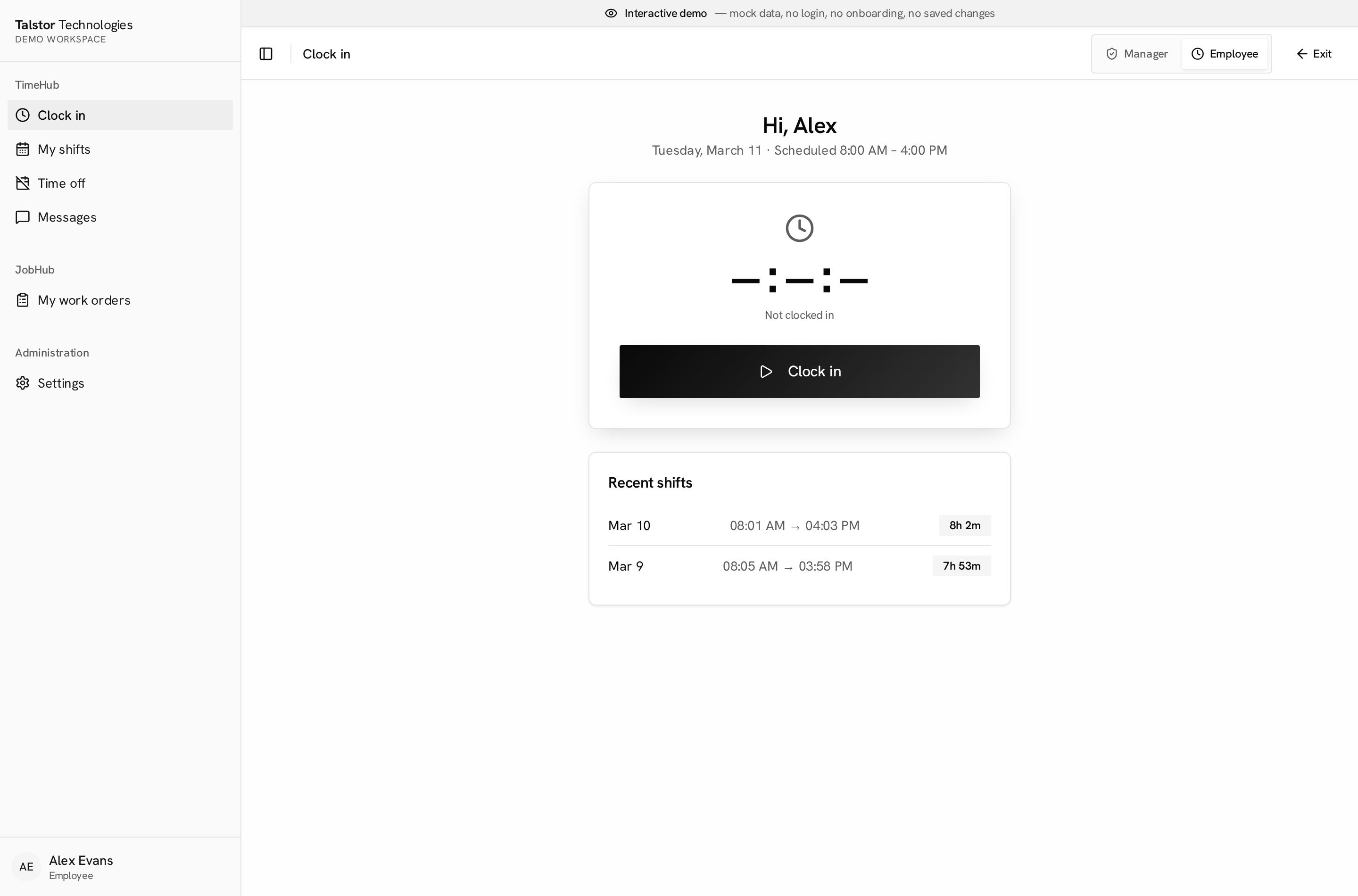Screen dimensions: 1358x896
Task: Click 08:05 AM → 03:58 PM times
Action: click(x=788, y=566)
